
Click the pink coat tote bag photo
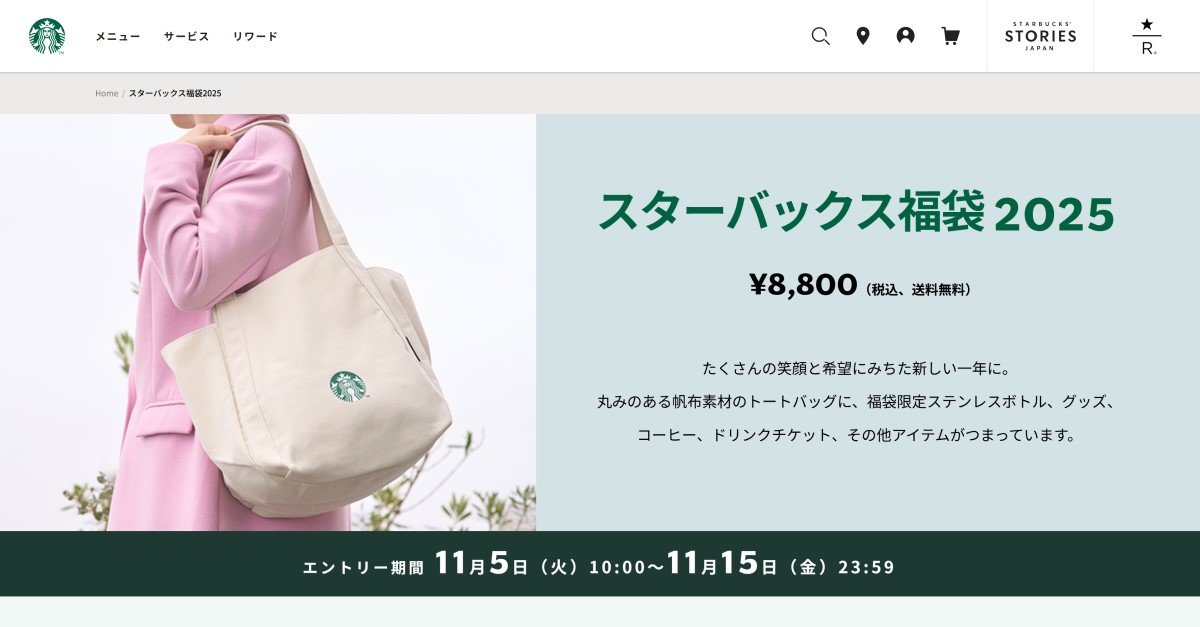[x=268, y=322]
